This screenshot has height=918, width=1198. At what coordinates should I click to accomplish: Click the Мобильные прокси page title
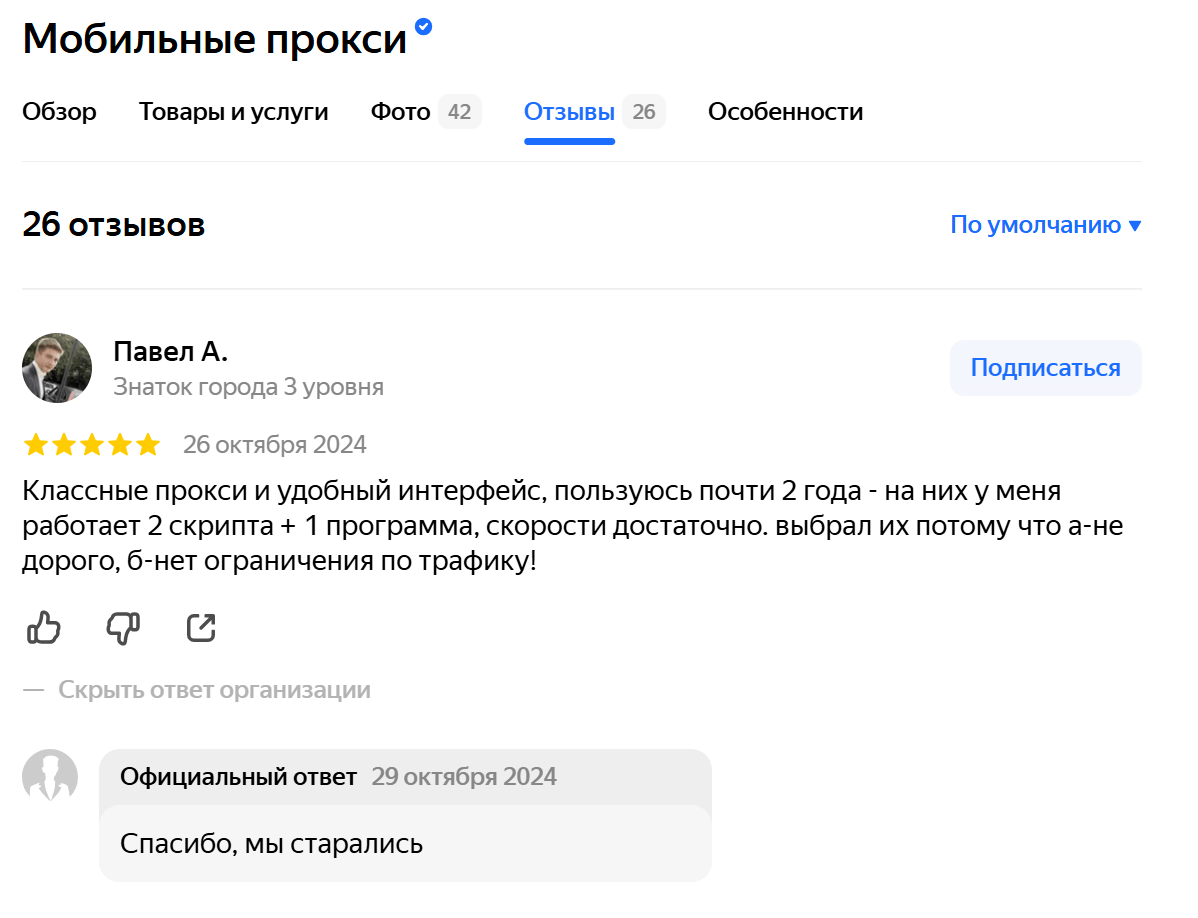click(214, 39)
